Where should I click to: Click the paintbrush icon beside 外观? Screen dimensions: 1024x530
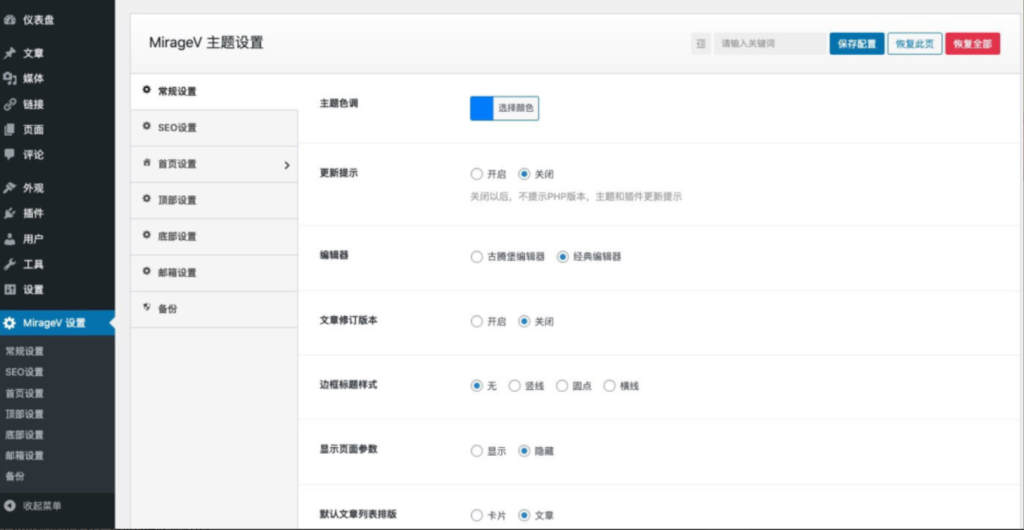pos(9,188)
